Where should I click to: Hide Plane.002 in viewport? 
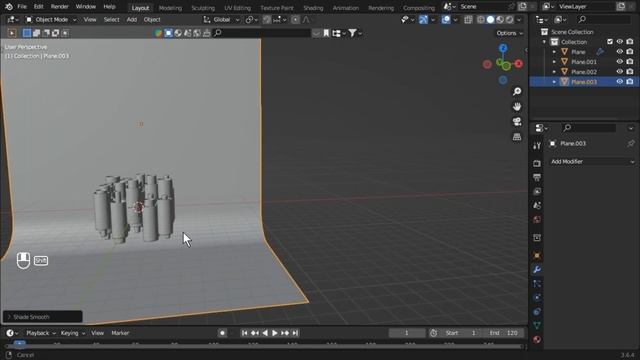(620, 72)
